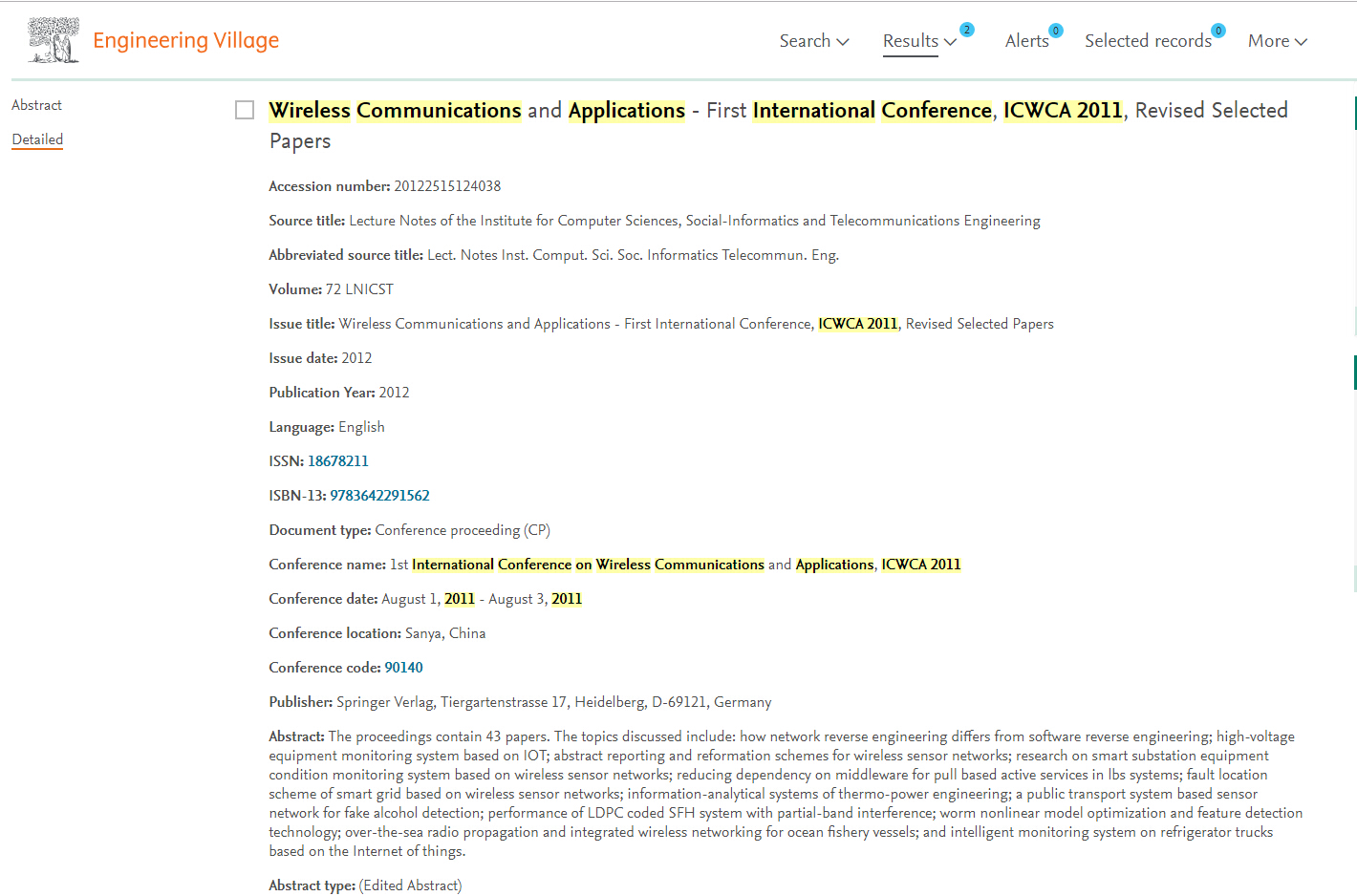Open the Results menu
The height and width of the screenshot is (896, 1357).
pos(919,41)
